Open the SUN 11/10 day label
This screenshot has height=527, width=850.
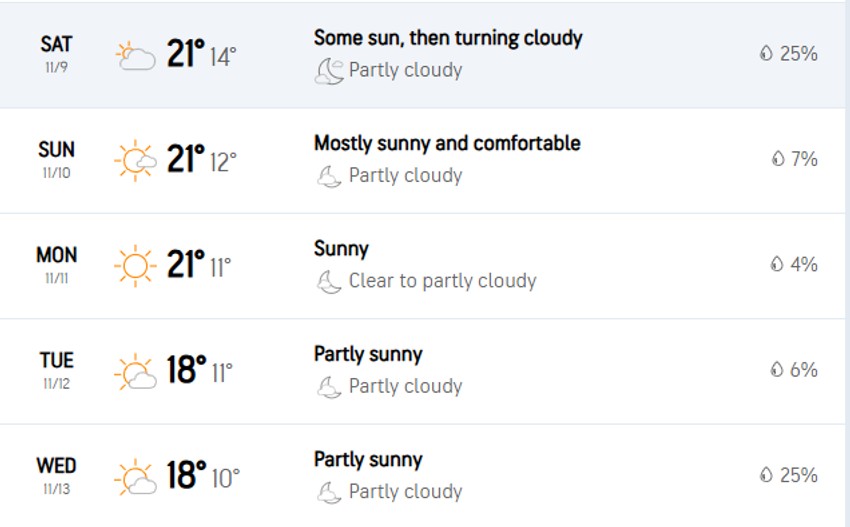pyautogui.click(x=56, y=159)
